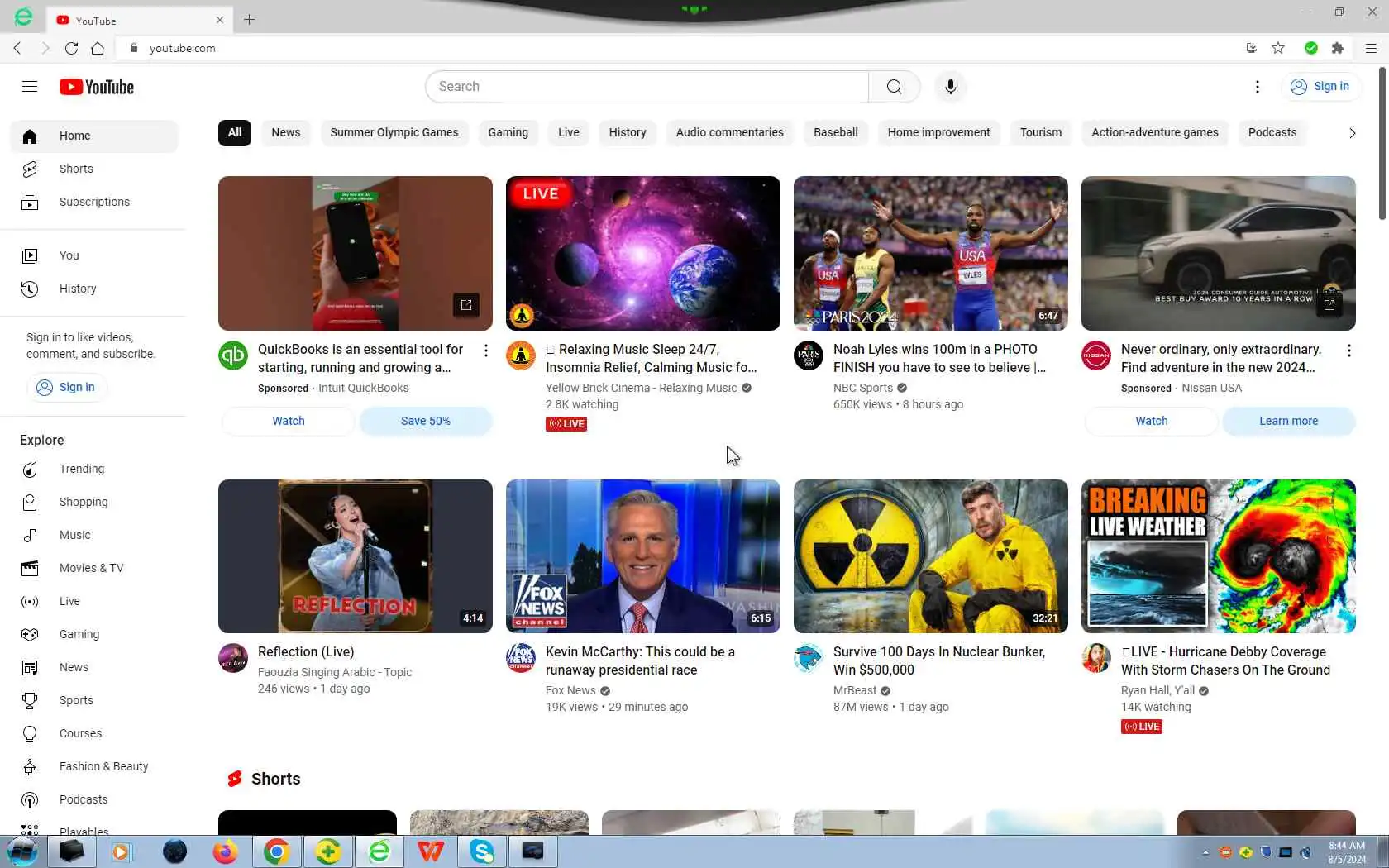1389x868 pixels.
Task: Open Skype from the taskbar
Action: (x=482, y=851)
